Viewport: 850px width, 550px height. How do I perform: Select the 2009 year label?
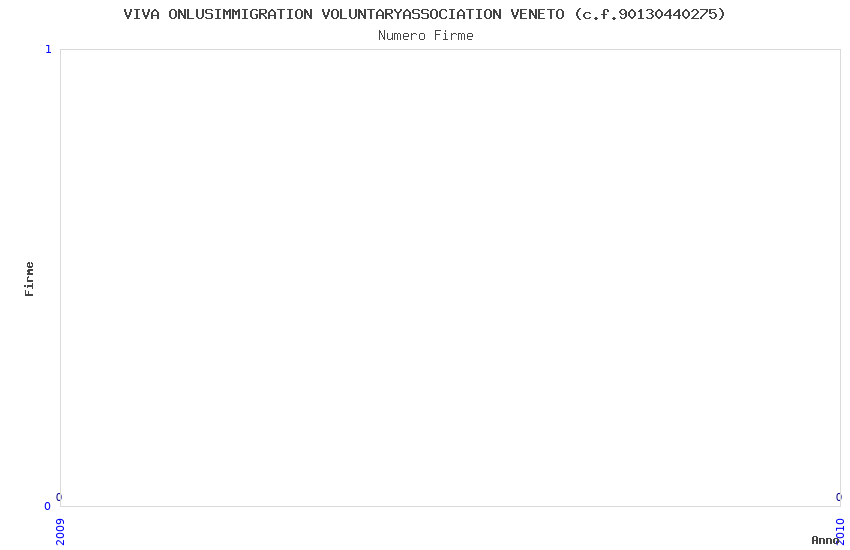tap(60, 532)
